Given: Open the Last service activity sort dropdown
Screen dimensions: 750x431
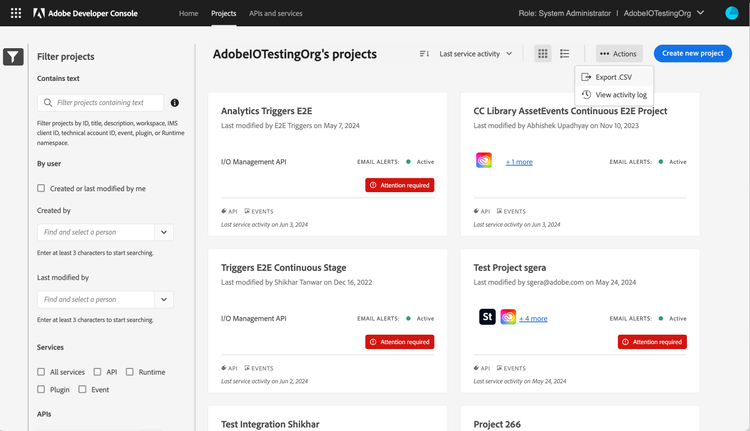Looking at the screenshot, I should (x=475, y=54).
